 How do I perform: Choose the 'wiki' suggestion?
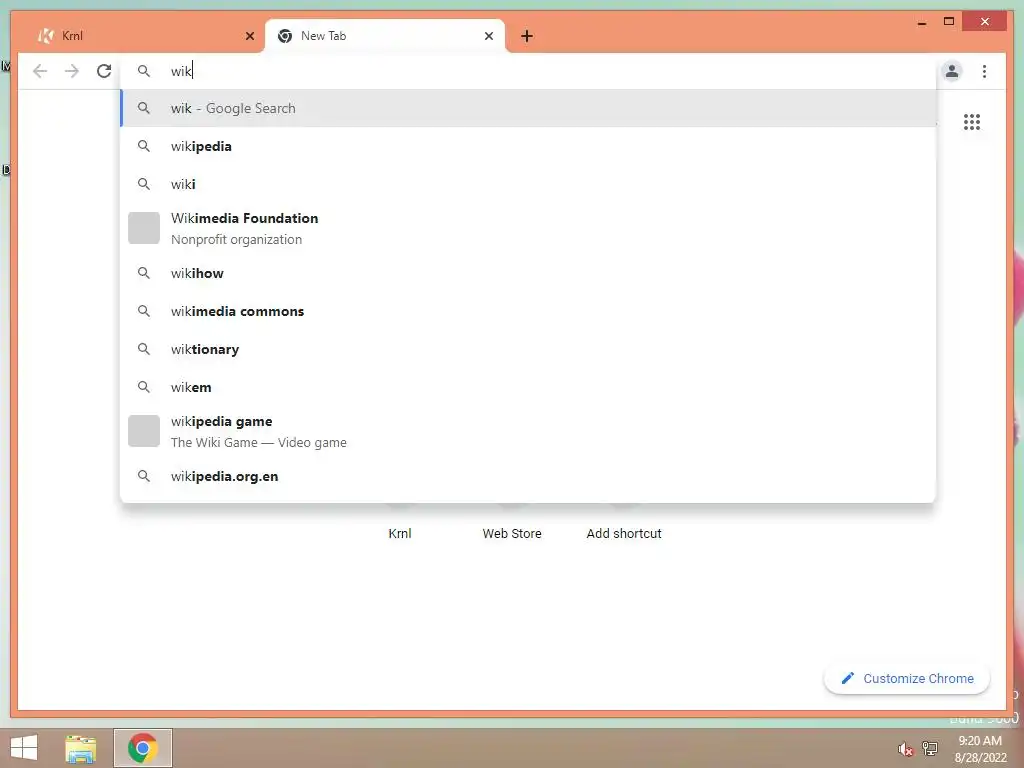(x=528, y=184)
